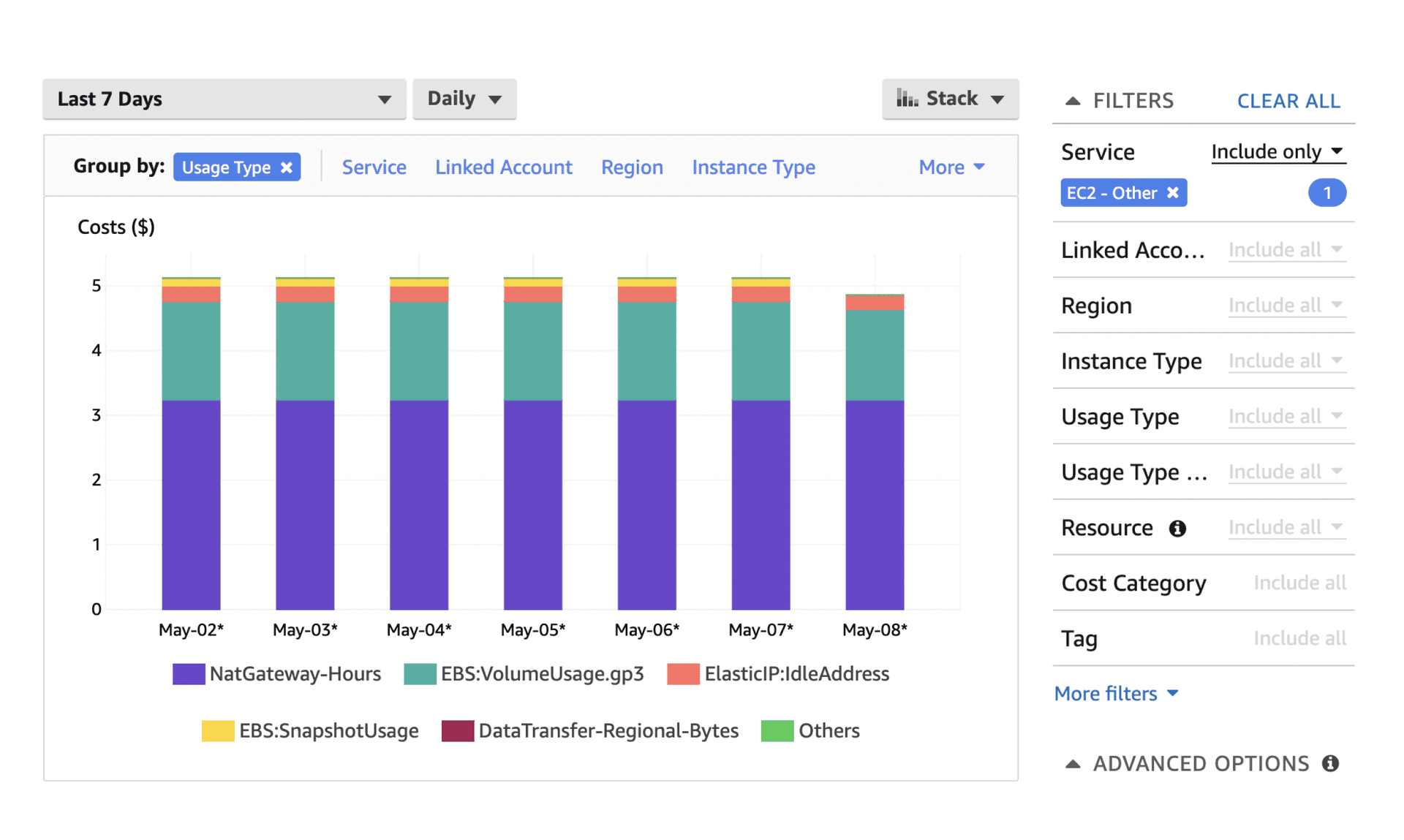Click the info icon beside Advanced Options
The width and height of the screenshot is (1404, 840).
[x=1331, y=763]
